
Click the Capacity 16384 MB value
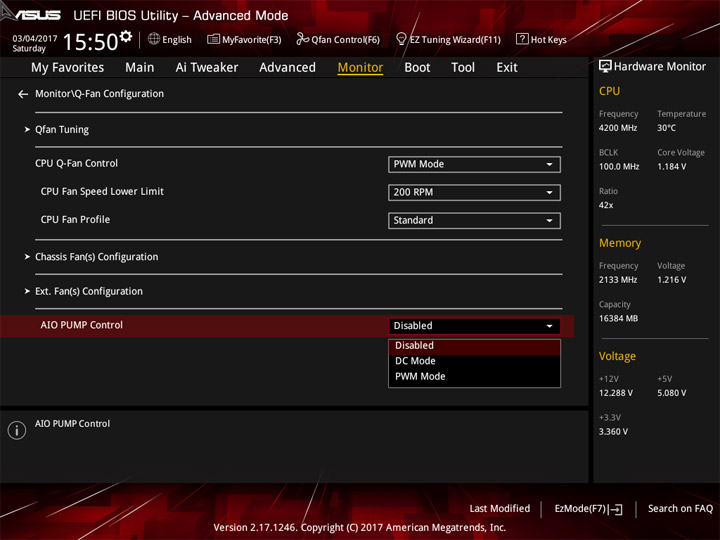[618, 318]
